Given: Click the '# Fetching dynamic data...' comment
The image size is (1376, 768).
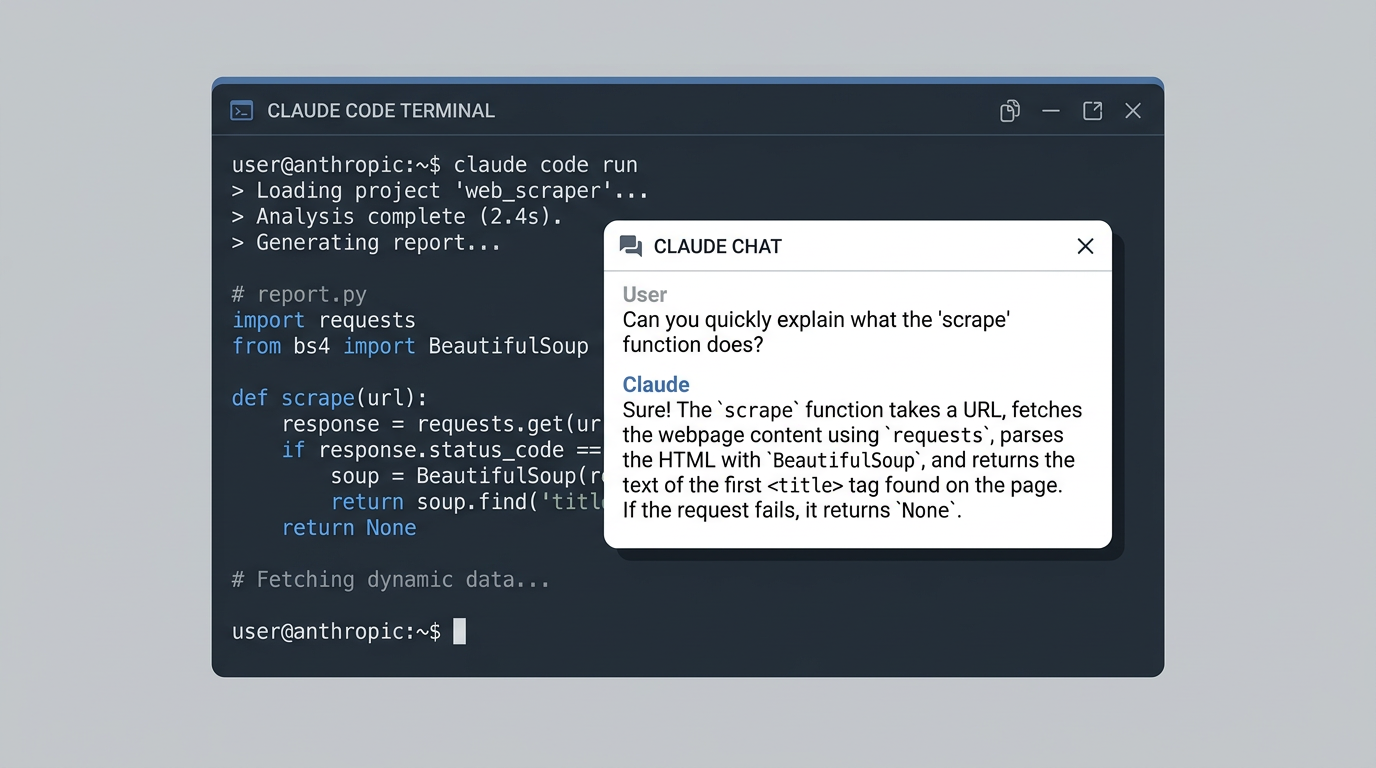Looking at the screenshot, I should coord(391,580).
